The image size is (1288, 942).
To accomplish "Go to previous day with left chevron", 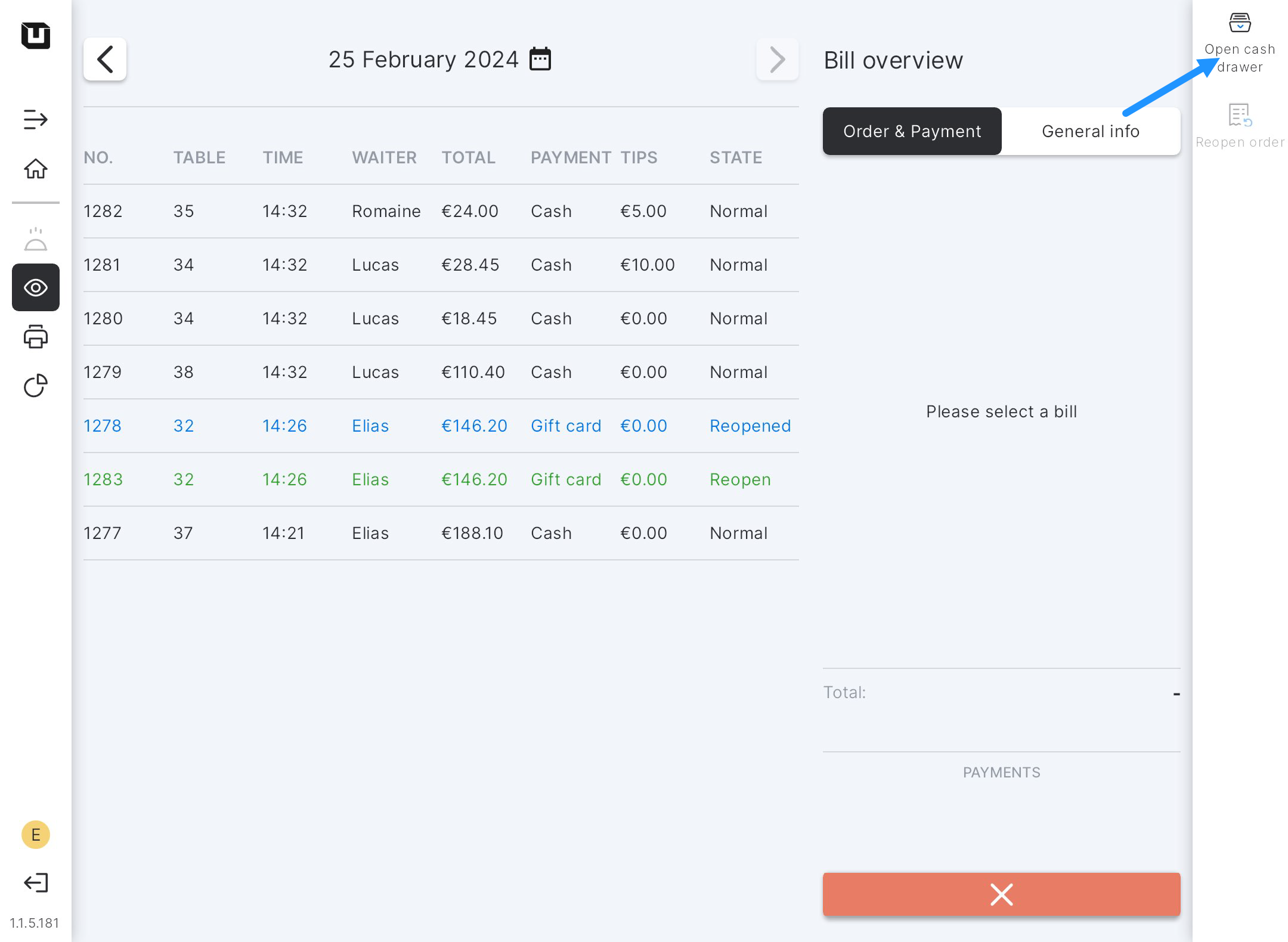I will (105, 59).
